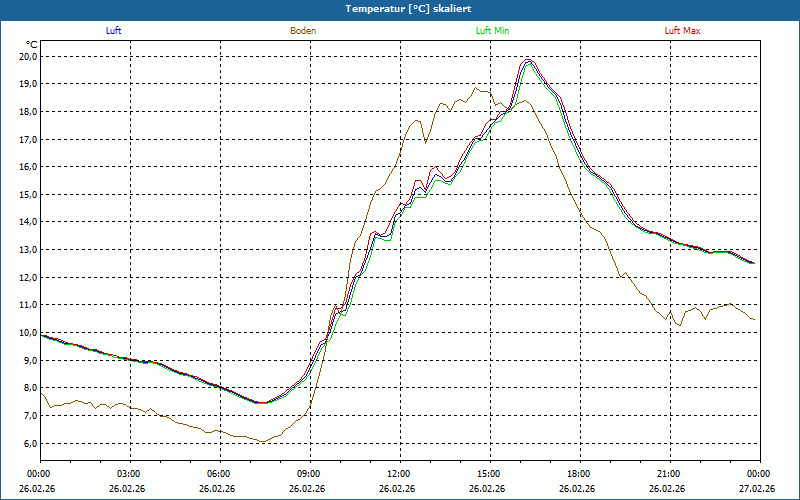Click the 'Temperatur [°C] skaliert' chart title
Image resolution: width=800 pixels, height=500 pixels.
[408, 9]
